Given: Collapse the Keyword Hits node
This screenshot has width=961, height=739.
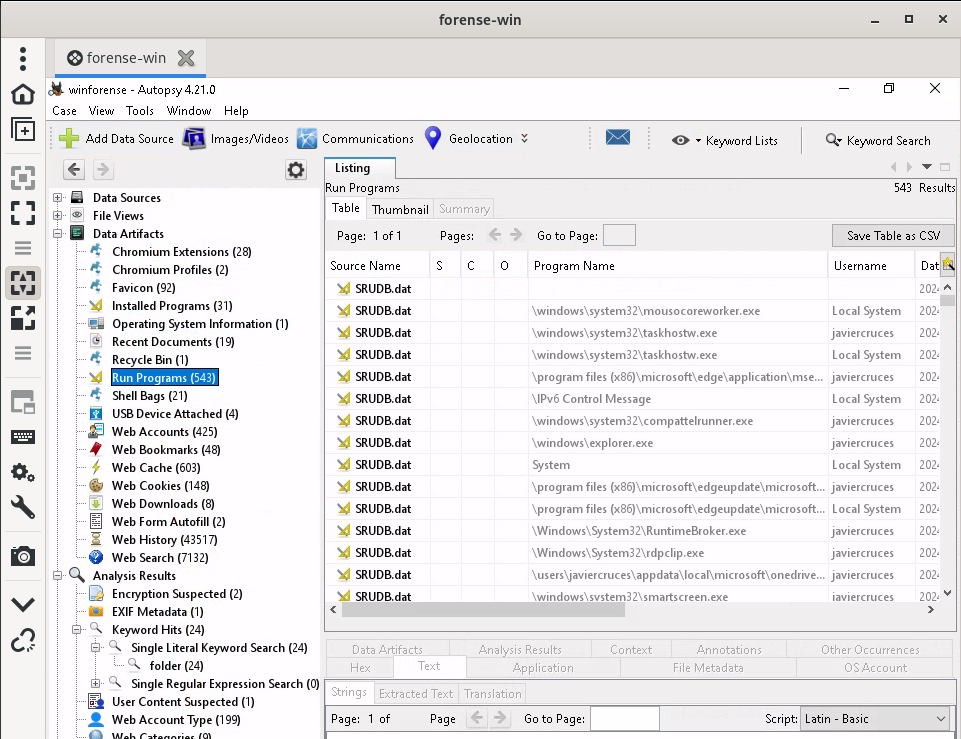Looking at the screenshot, I should (77, 629).
